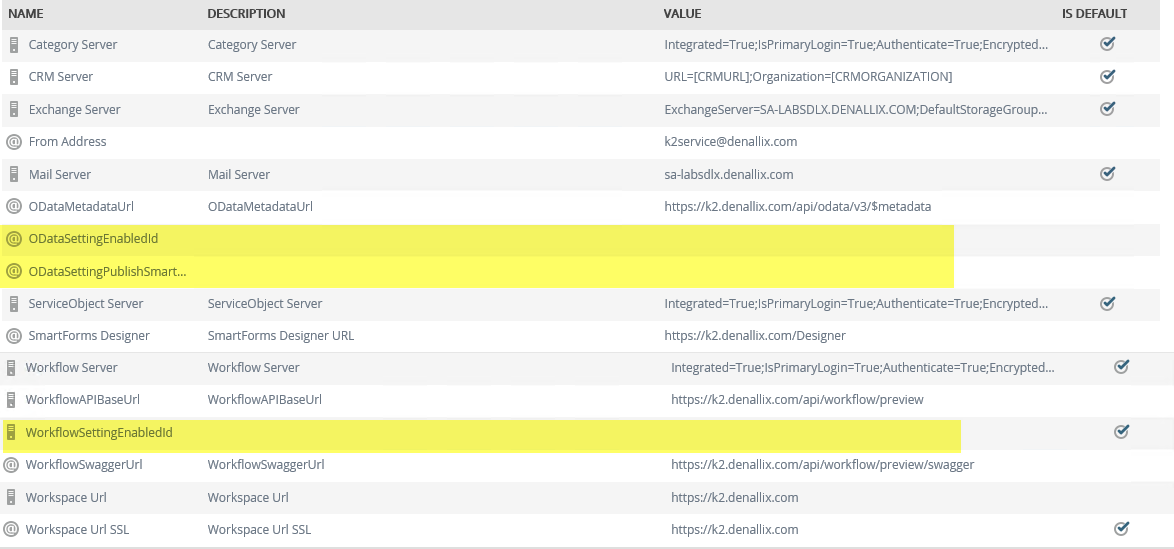This screenshot has width=1174, height=549.
Task: Click the @ icon beside ODataMetadataUrl
Action: click(x=13, y=206)
